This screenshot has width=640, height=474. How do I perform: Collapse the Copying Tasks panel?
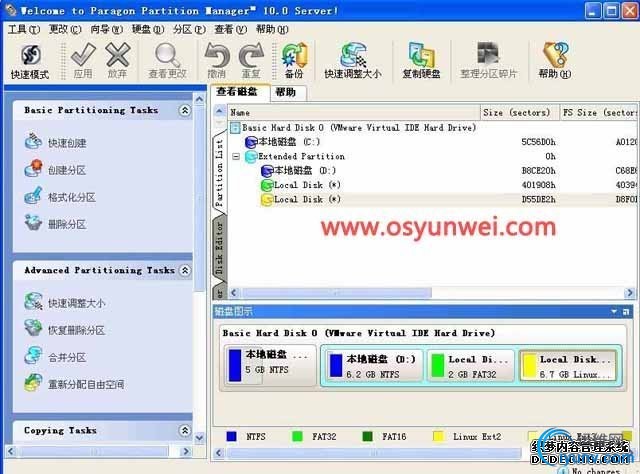click(x=185, y=430)
